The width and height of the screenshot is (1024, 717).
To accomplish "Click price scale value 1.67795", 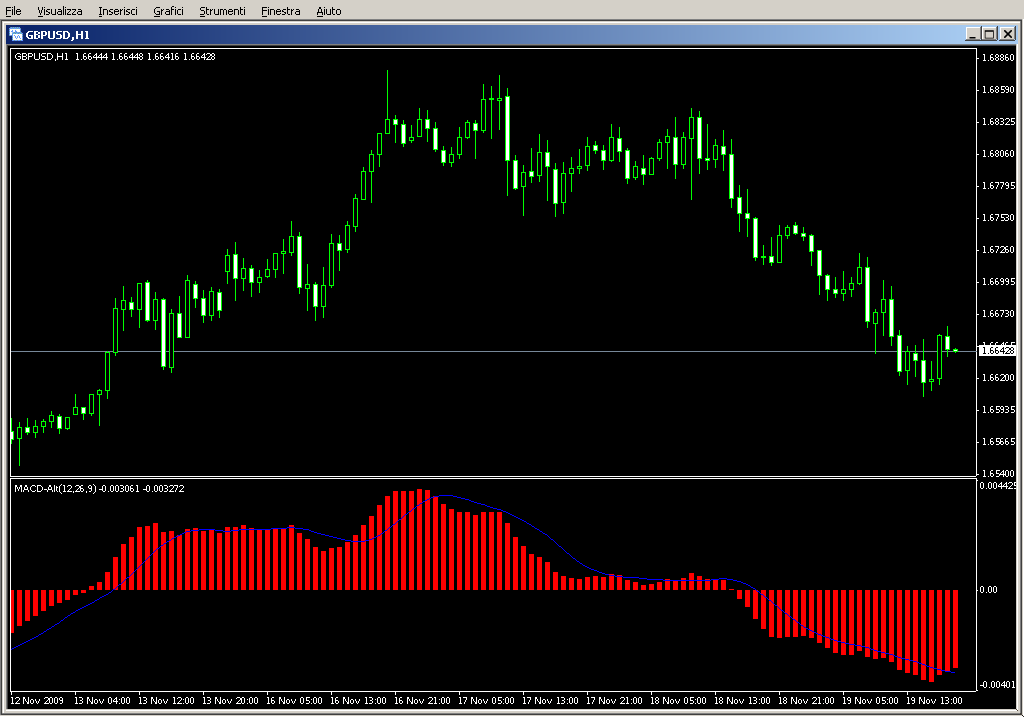I will pyautogui.click(x=999, y=185).
